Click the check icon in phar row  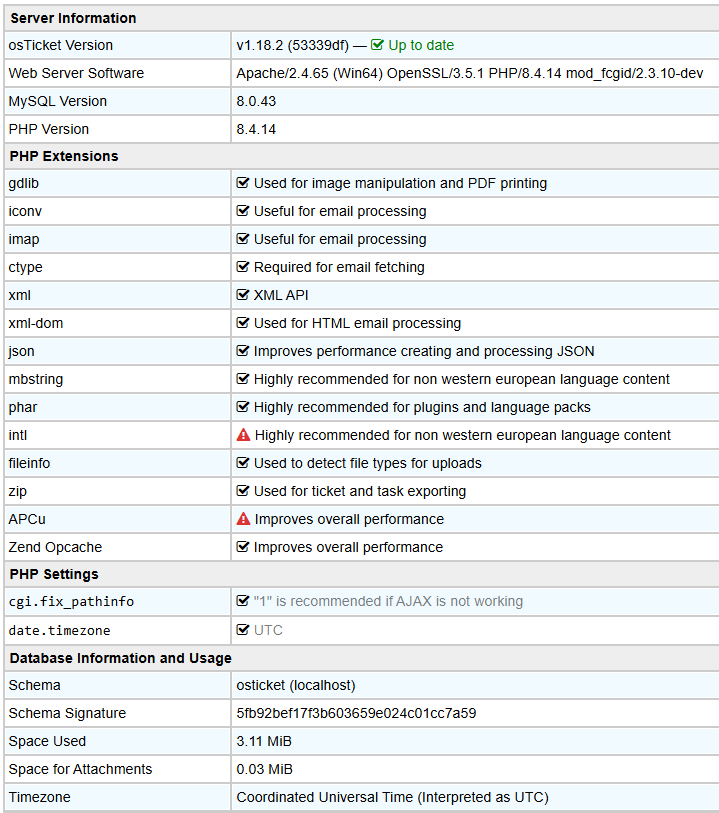[x=243, y=407]
